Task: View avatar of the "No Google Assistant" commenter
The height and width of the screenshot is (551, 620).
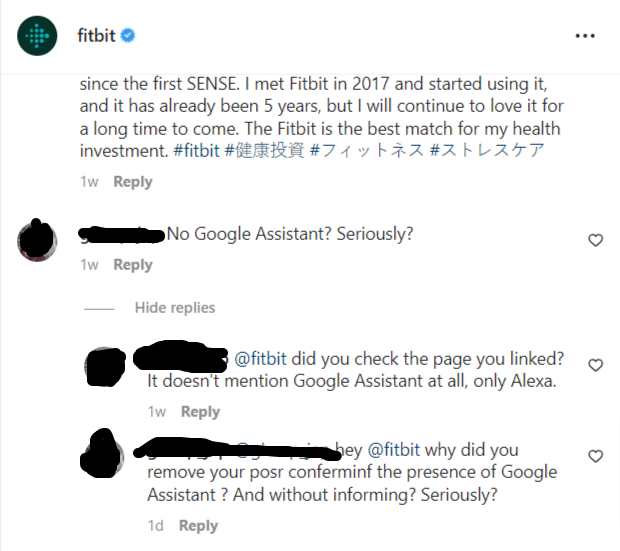Action: pos(38,240)
